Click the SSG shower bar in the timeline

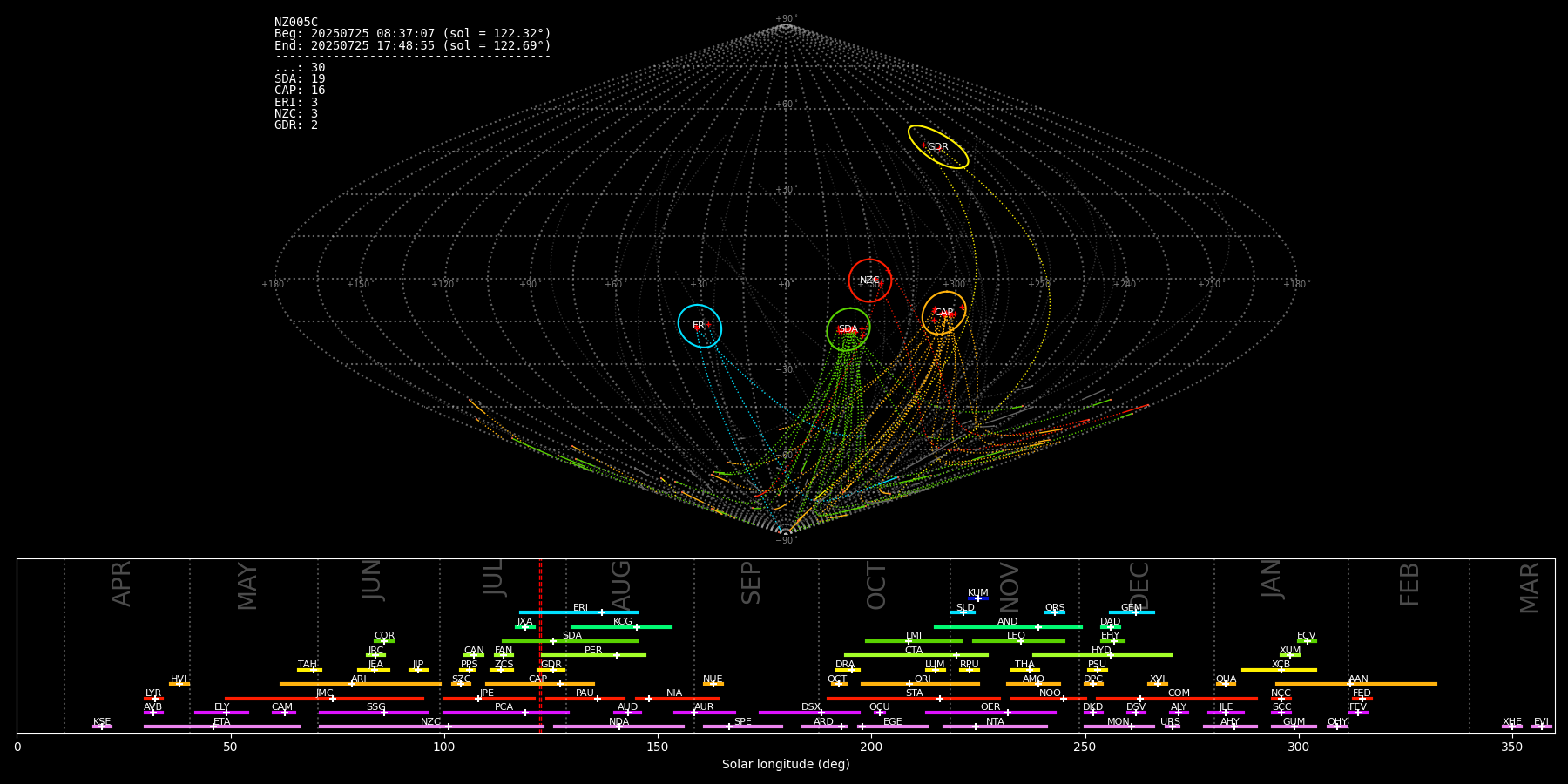point(373,713)
